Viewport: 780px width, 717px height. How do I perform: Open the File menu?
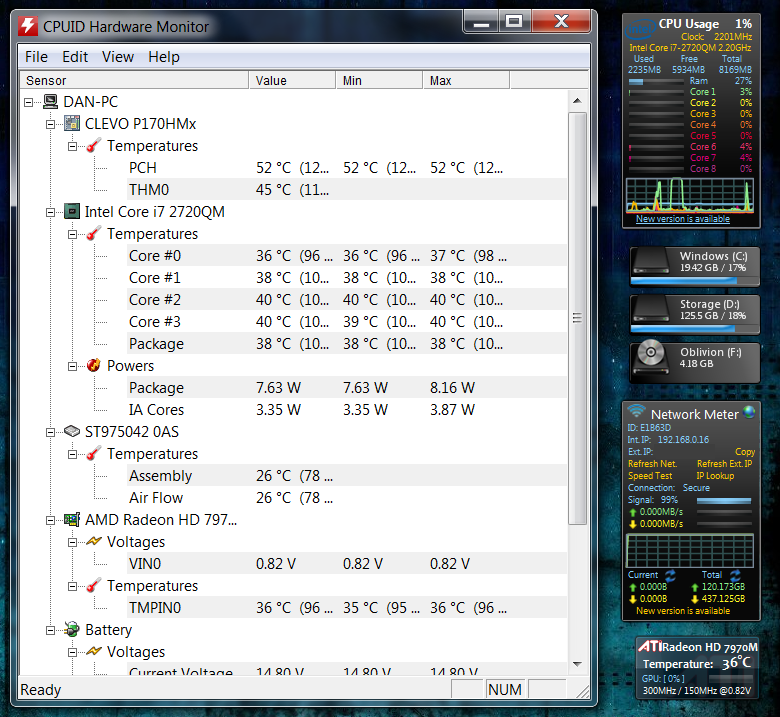[x=36, y=57]
